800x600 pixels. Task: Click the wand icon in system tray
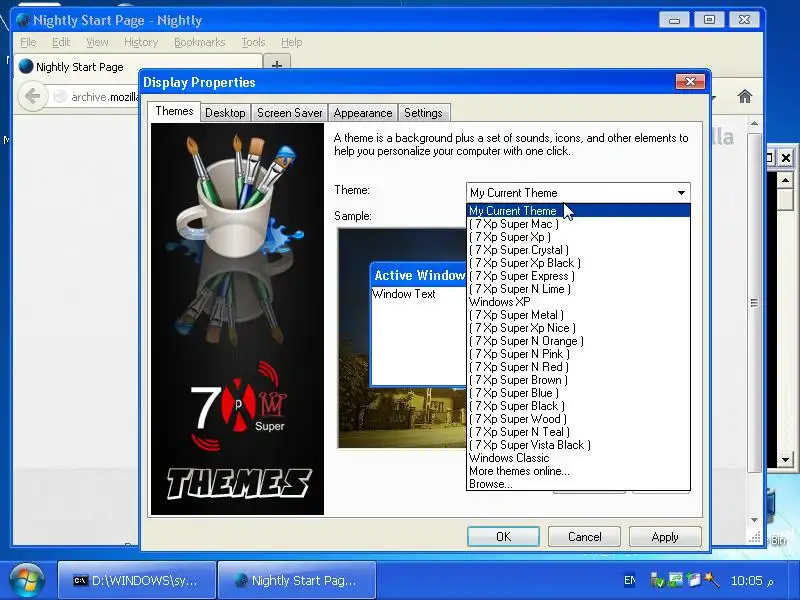pyautogui.click(x=712, y=580)
